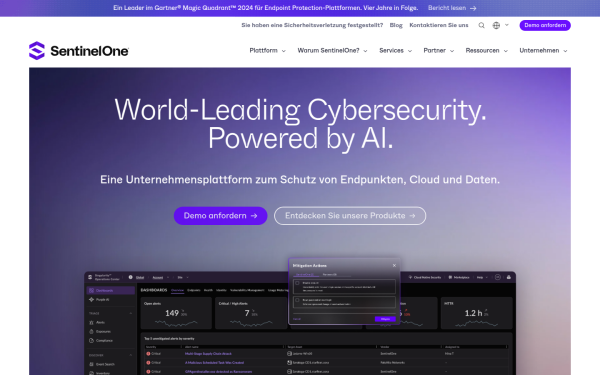Open the site search magnifier icon
This screenshot has height=375, width=600.
[481, 25]
